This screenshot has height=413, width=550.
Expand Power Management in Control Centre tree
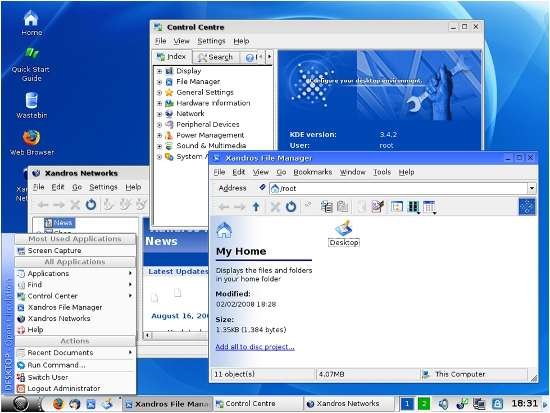[x=159, y=135]
